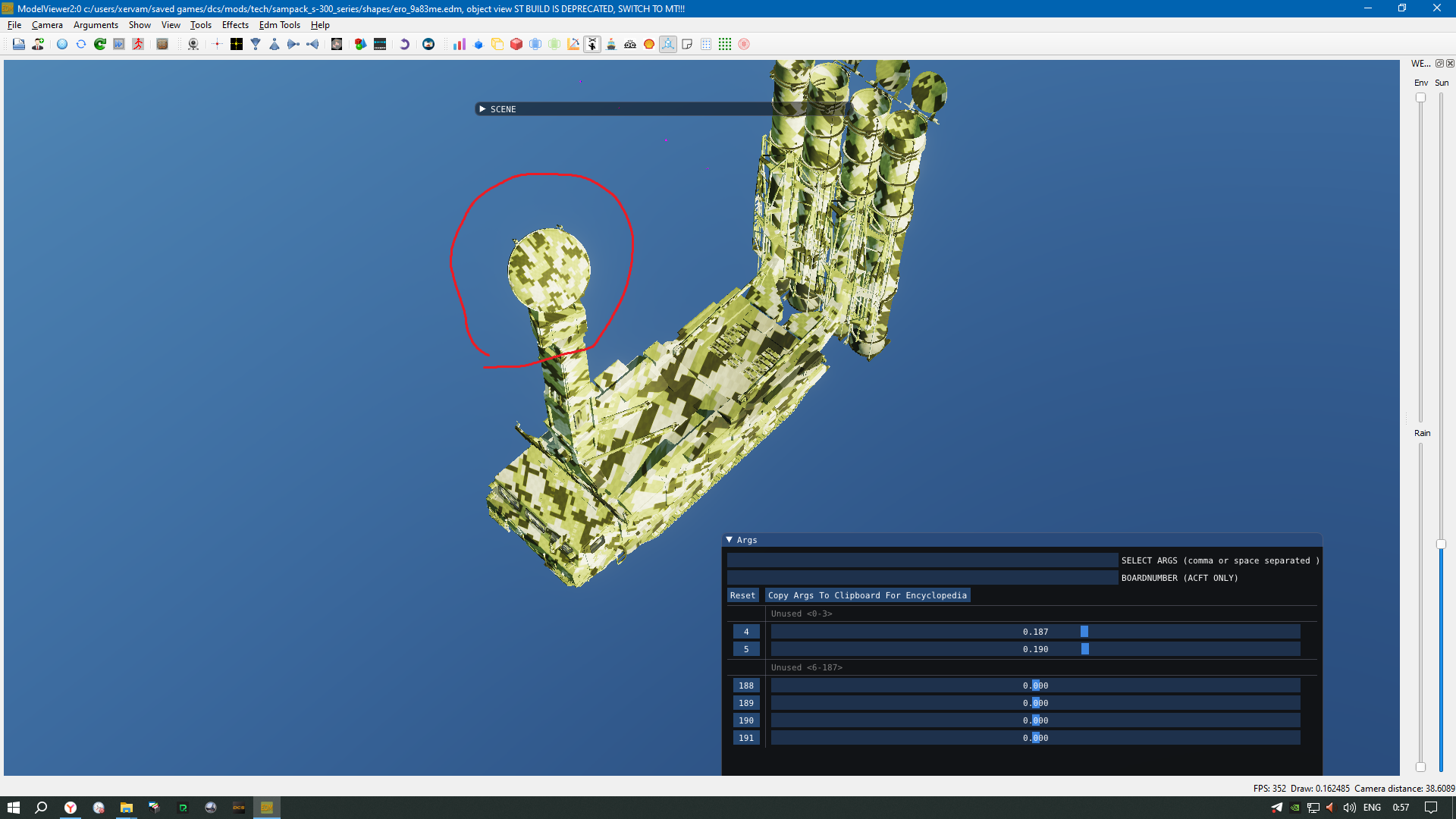This screenshot has height=819, width=1456.
Task: Open the Arguments menu
Action: (96, 25)
